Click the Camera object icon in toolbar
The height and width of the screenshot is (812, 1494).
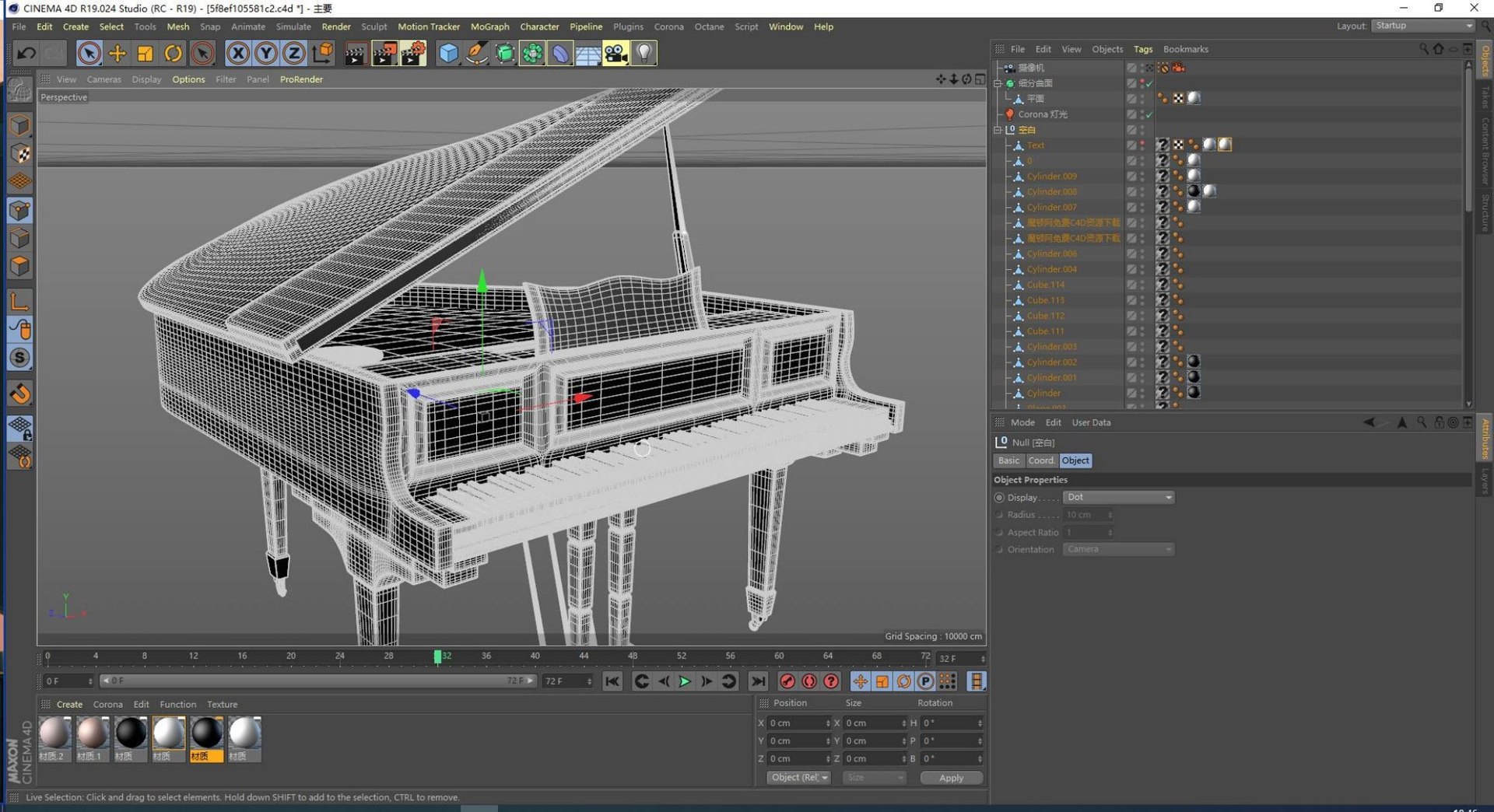615,53
